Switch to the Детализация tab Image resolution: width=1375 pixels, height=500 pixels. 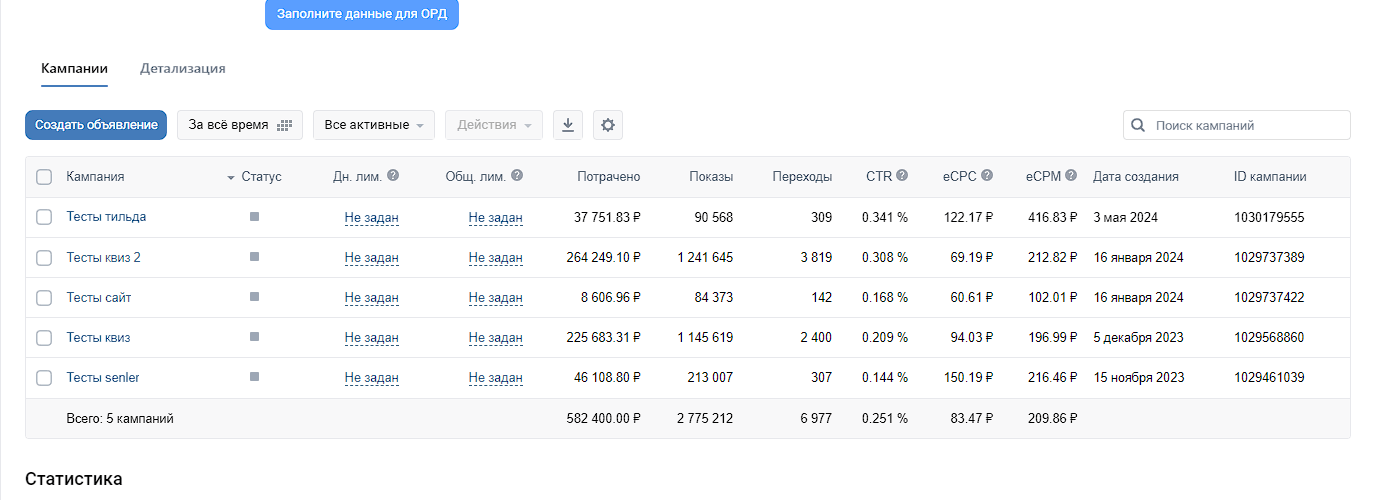click(x=182, y=69)
